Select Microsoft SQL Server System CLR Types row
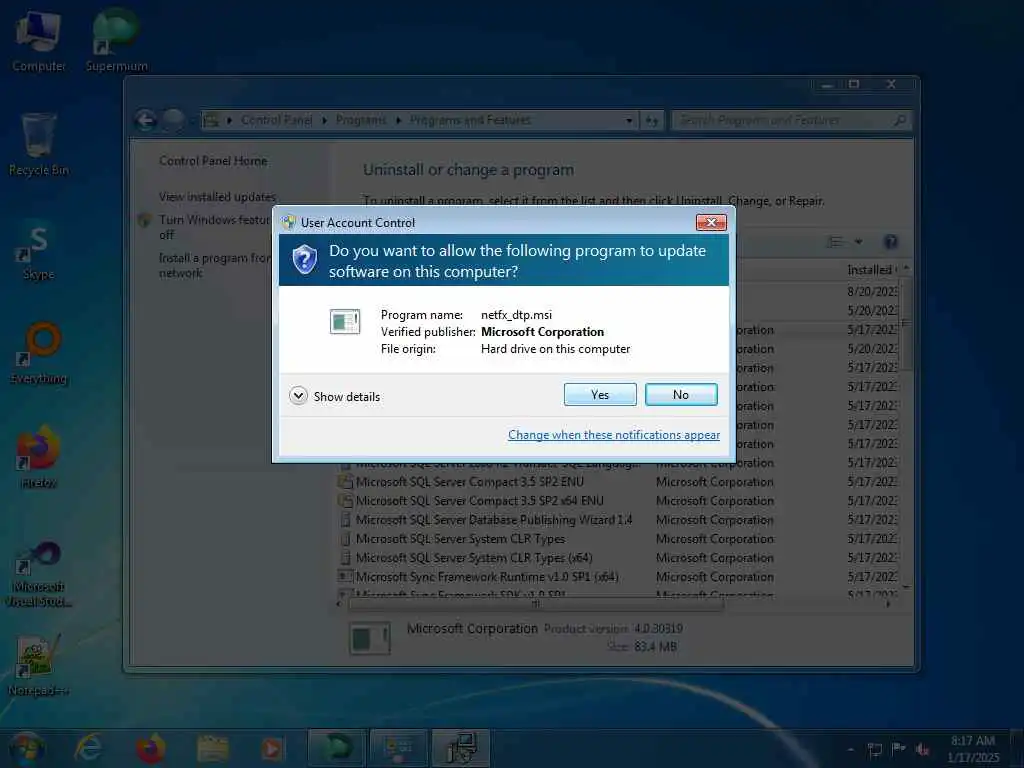This screenshot has width=1024, height=768. coord(618,539)
